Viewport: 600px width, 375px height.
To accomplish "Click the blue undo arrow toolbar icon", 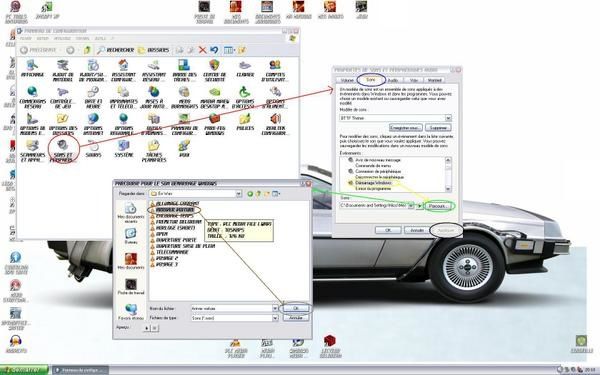I will (214, 50).
